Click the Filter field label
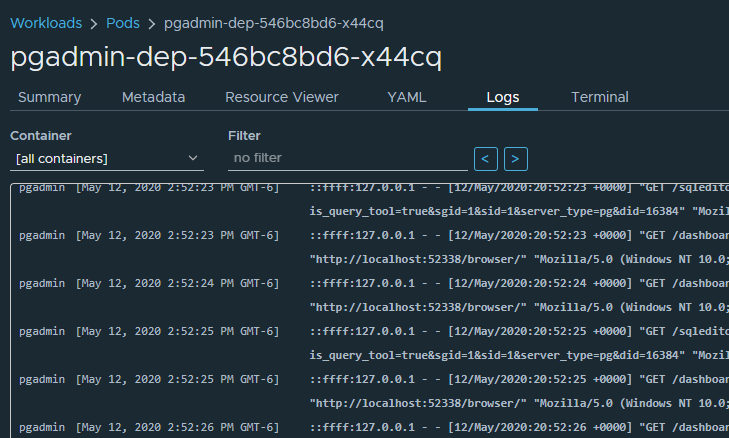Screen dimensions: 729x438 coord(244,136)
